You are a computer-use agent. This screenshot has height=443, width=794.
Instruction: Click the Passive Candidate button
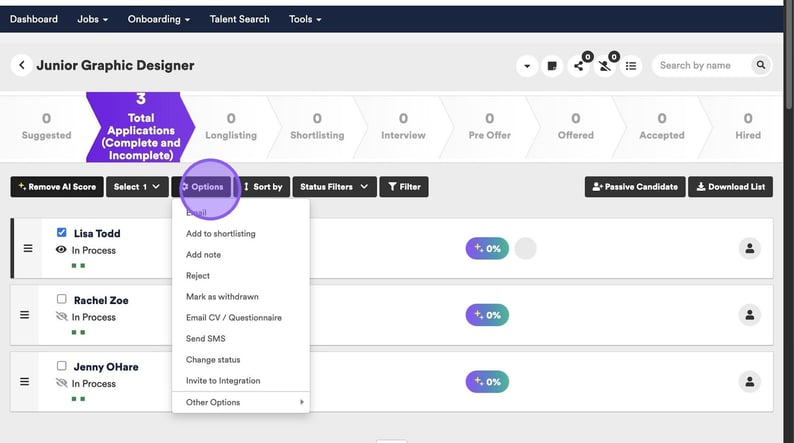click(x=634, y=187)
